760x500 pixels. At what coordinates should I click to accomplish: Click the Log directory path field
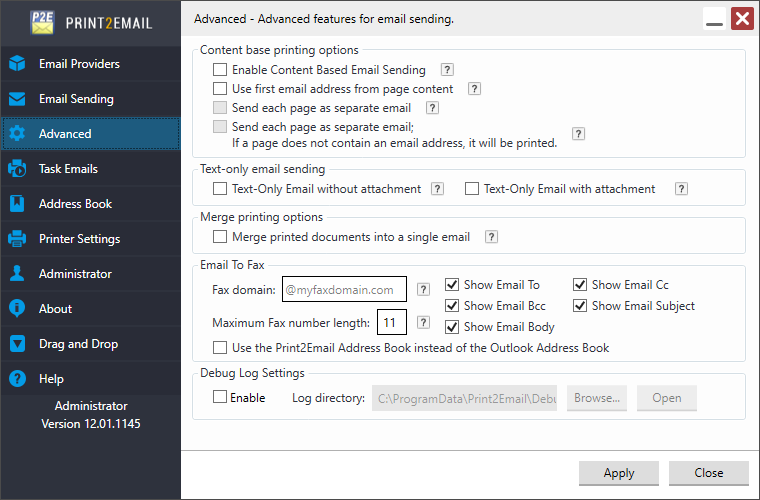click(x=464, y=398)
